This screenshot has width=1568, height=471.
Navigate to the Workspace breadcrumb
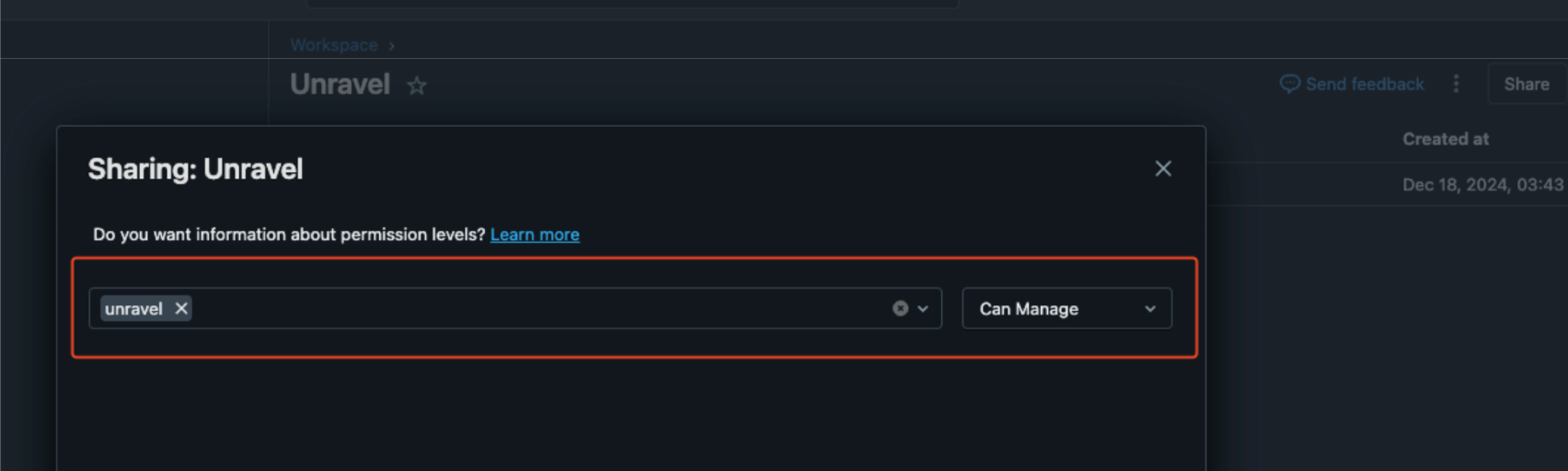click(x=334, y=45)
